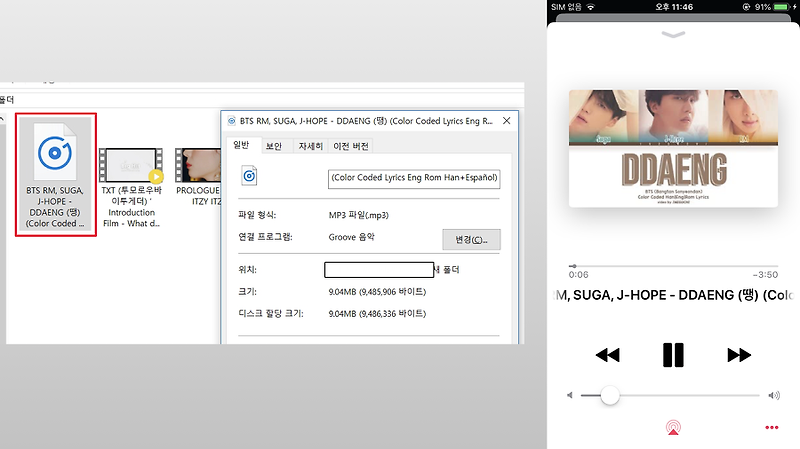Click the 9,486,336 바이트 disk size value
800x449 pixels.
392,314
